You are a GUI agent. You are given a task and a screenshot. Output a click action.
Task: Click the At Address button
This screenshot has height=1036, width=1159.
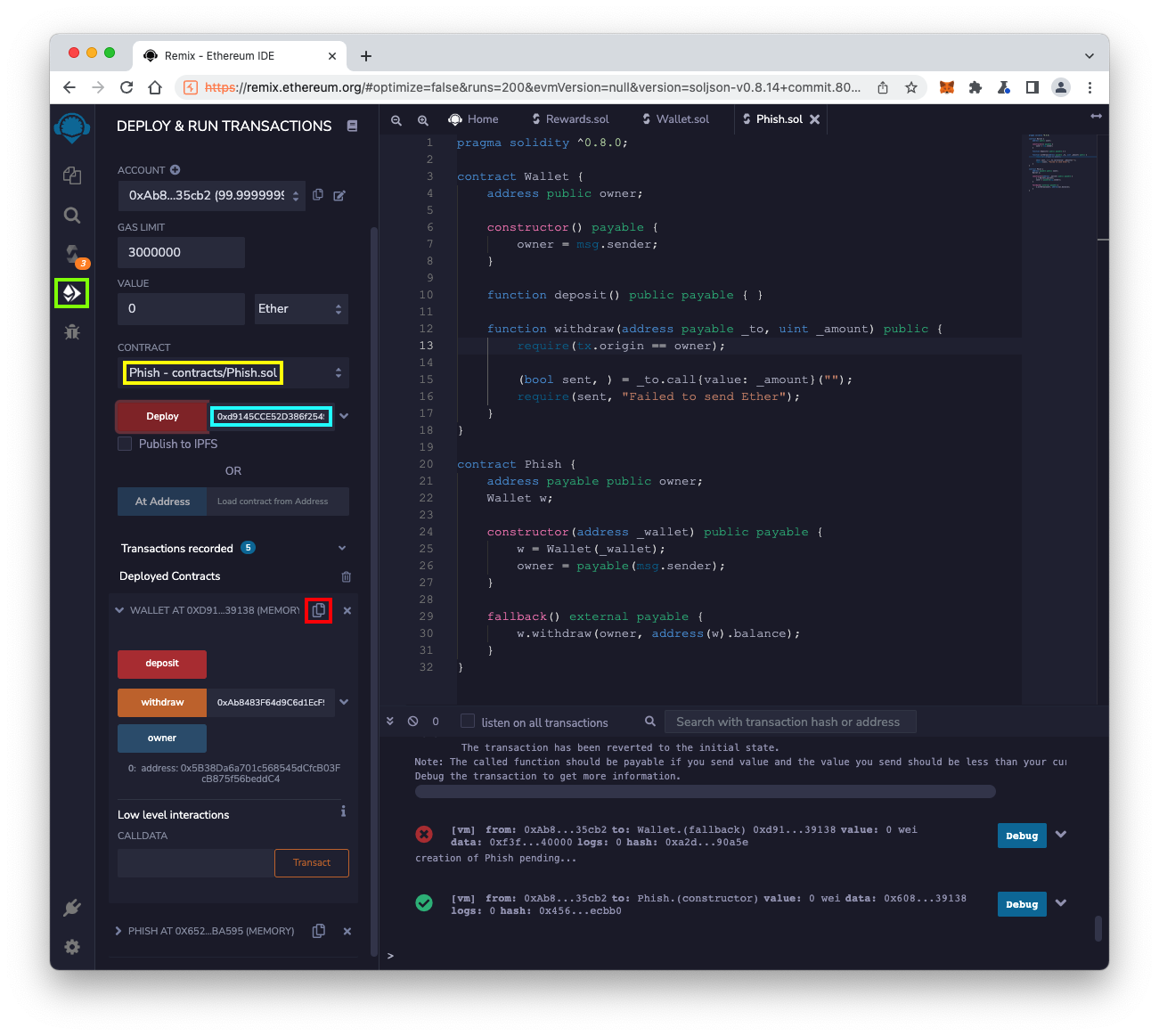coord(162,502)
